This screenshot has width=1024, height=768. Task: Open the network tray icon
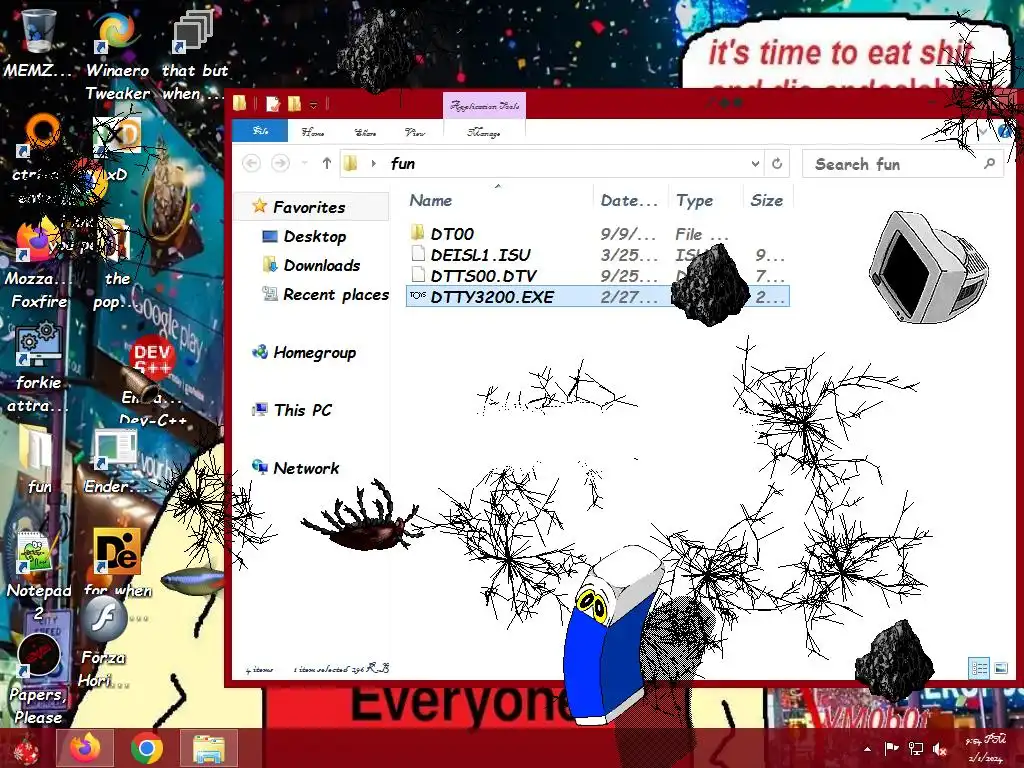916,748
